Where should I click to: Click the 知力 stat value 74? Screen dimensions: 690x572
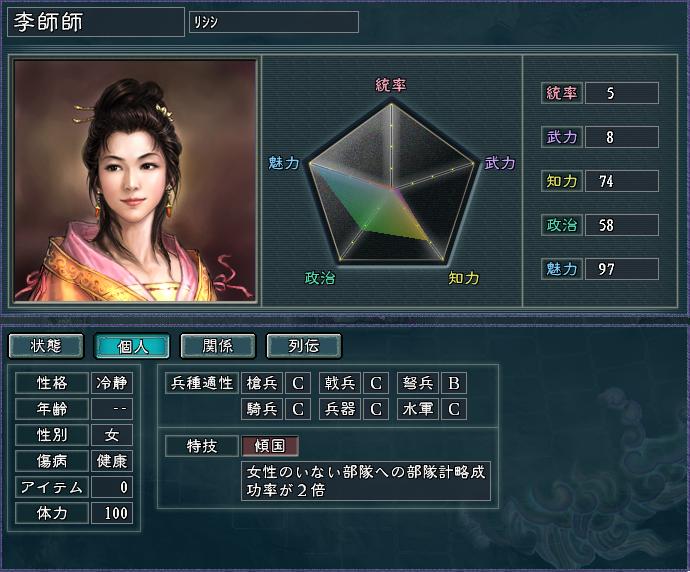(622, 181)
